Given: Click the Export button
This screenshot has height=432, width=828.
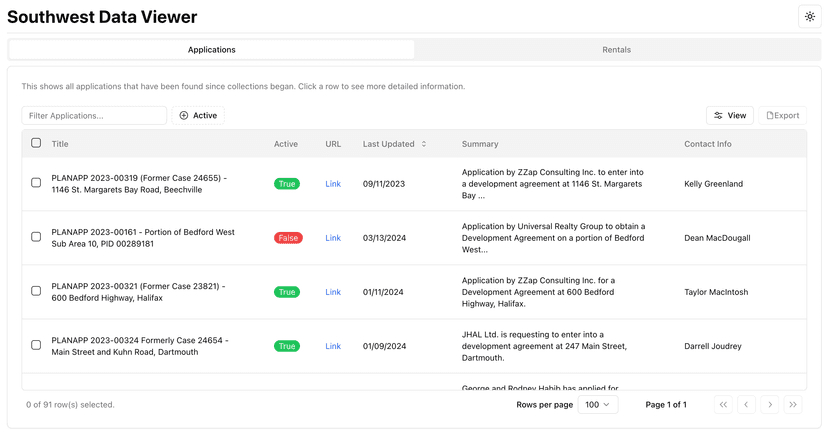Looking at the screenshot, I should (783, 115).
